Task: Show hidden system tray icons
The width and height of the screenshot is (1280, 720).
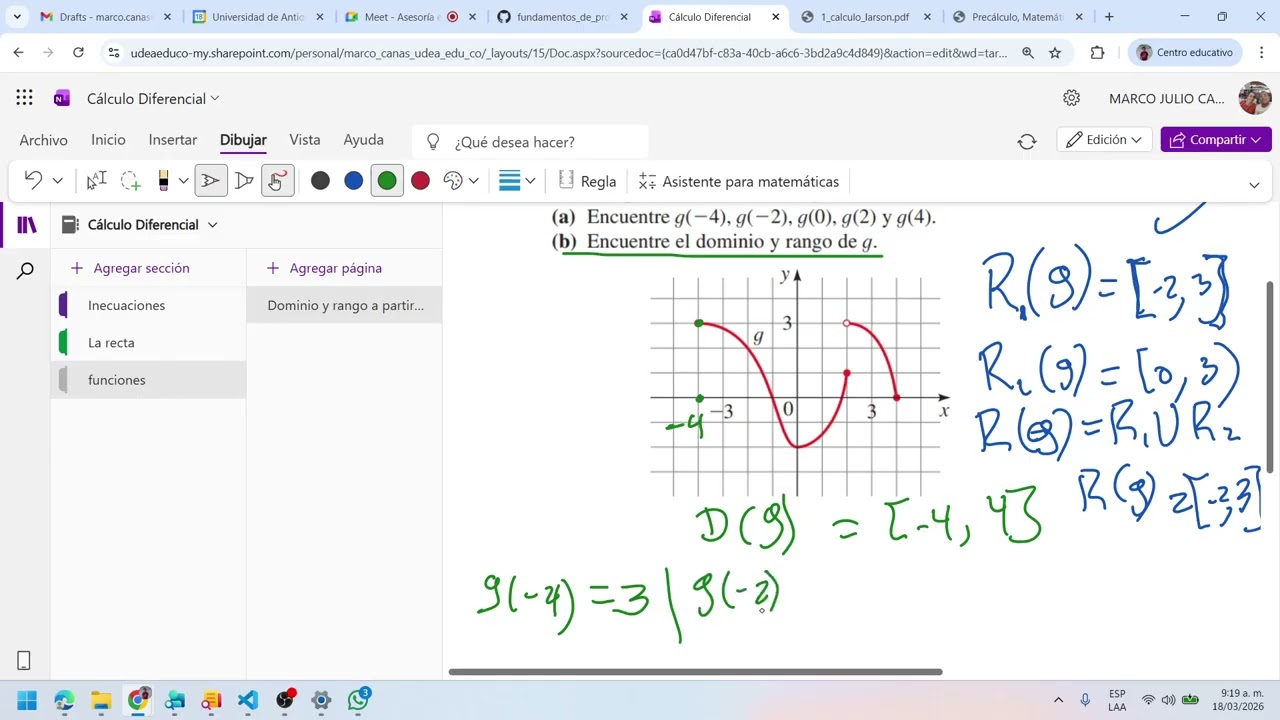Action: (x=1058, y=700)
